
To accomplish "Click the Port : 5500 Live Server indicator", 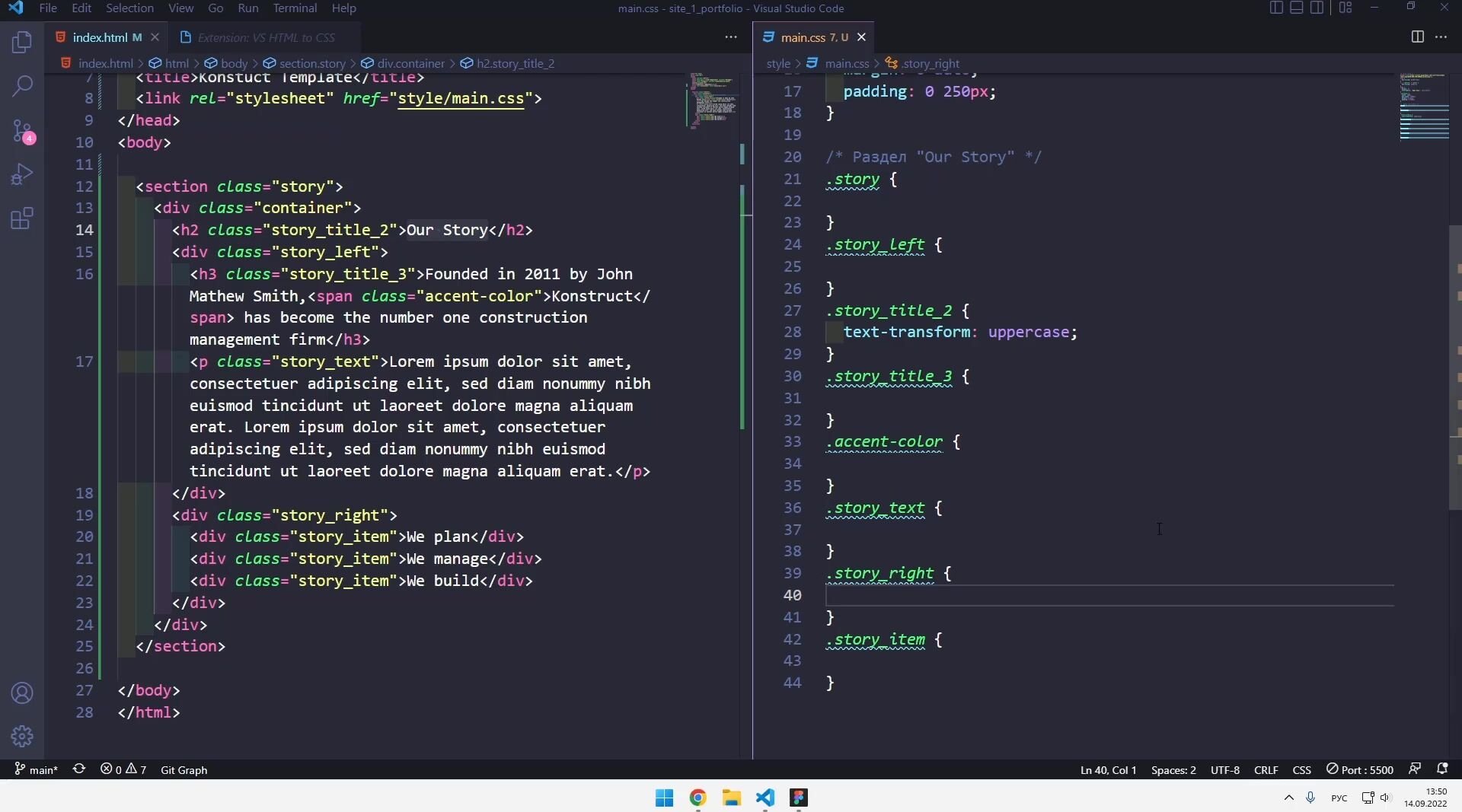I will pos(1360,769).
